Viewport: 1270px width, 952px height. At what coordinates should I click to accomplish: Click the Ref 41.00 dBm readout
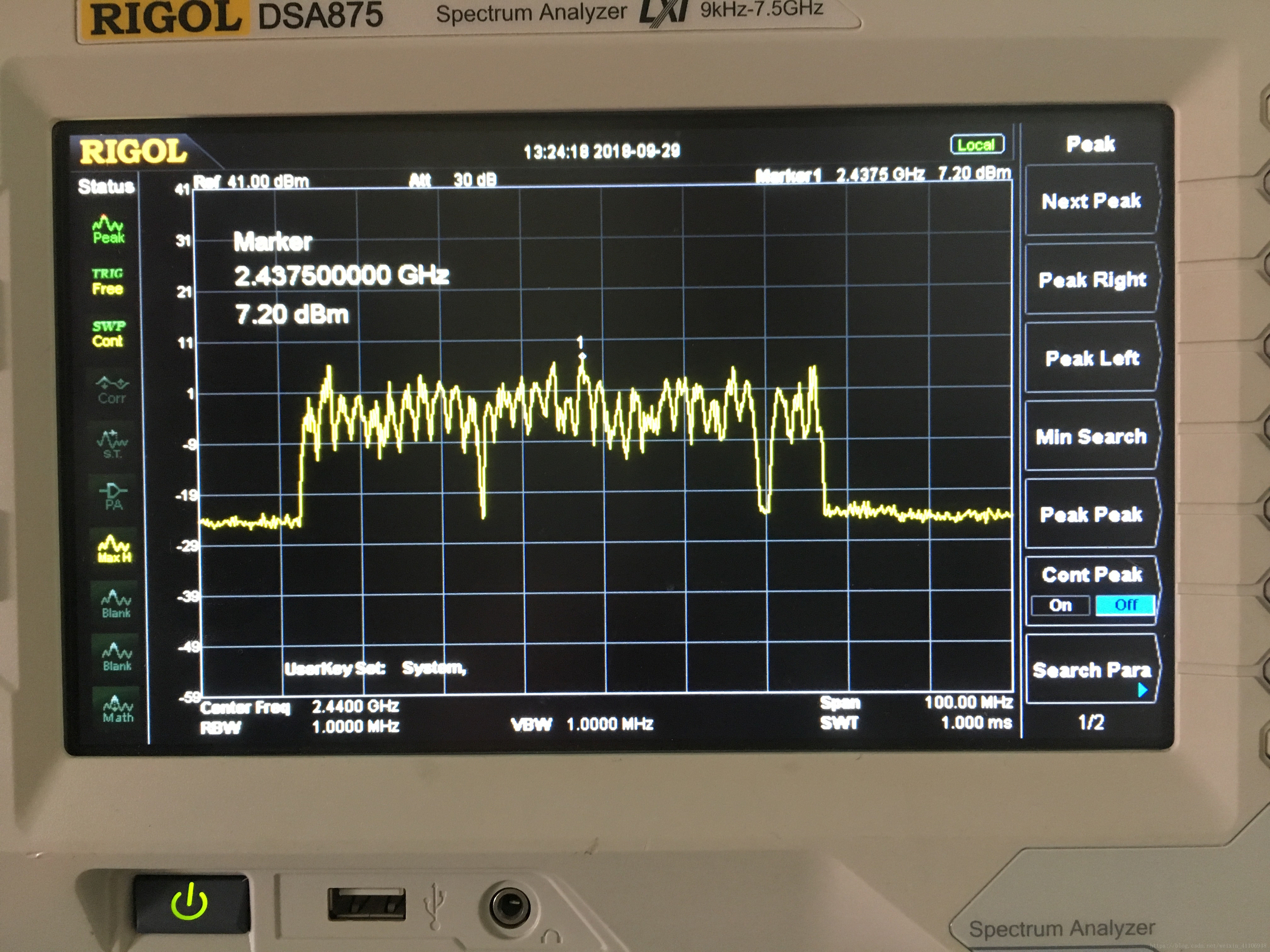[251, 182]
